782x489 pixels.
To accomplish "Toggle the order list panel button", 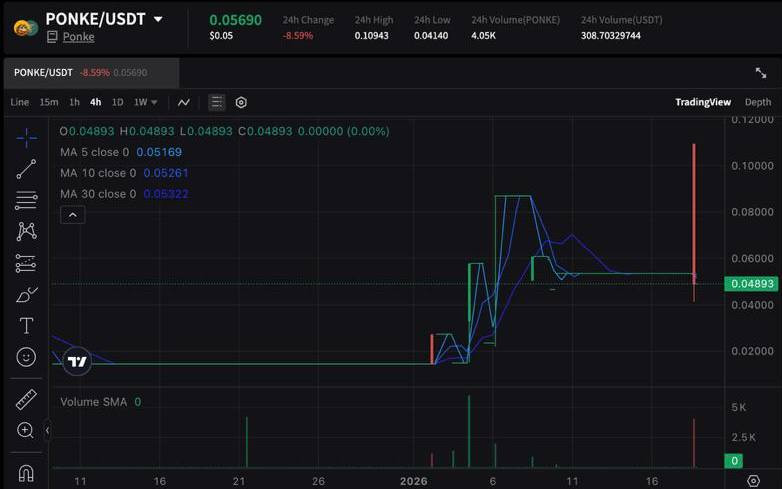I will point(217,102).
